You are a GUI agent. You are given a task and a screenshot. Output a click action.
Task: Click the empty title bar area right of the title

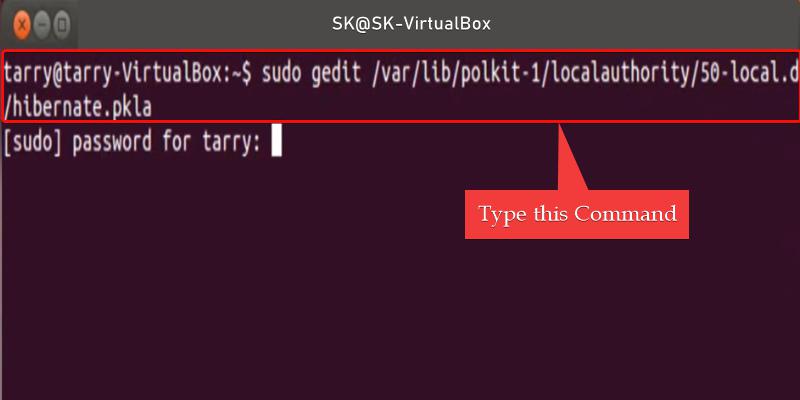tap(650, 22)
